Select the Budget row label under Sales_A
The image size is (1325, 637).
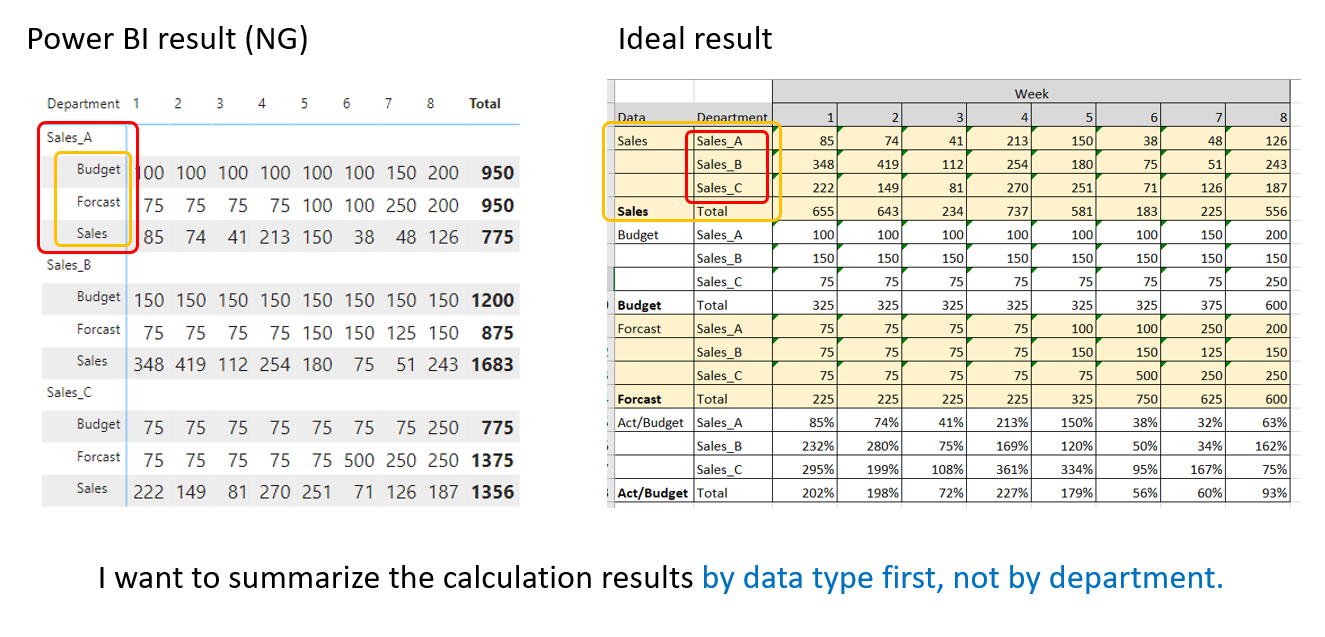coord(98,170)
